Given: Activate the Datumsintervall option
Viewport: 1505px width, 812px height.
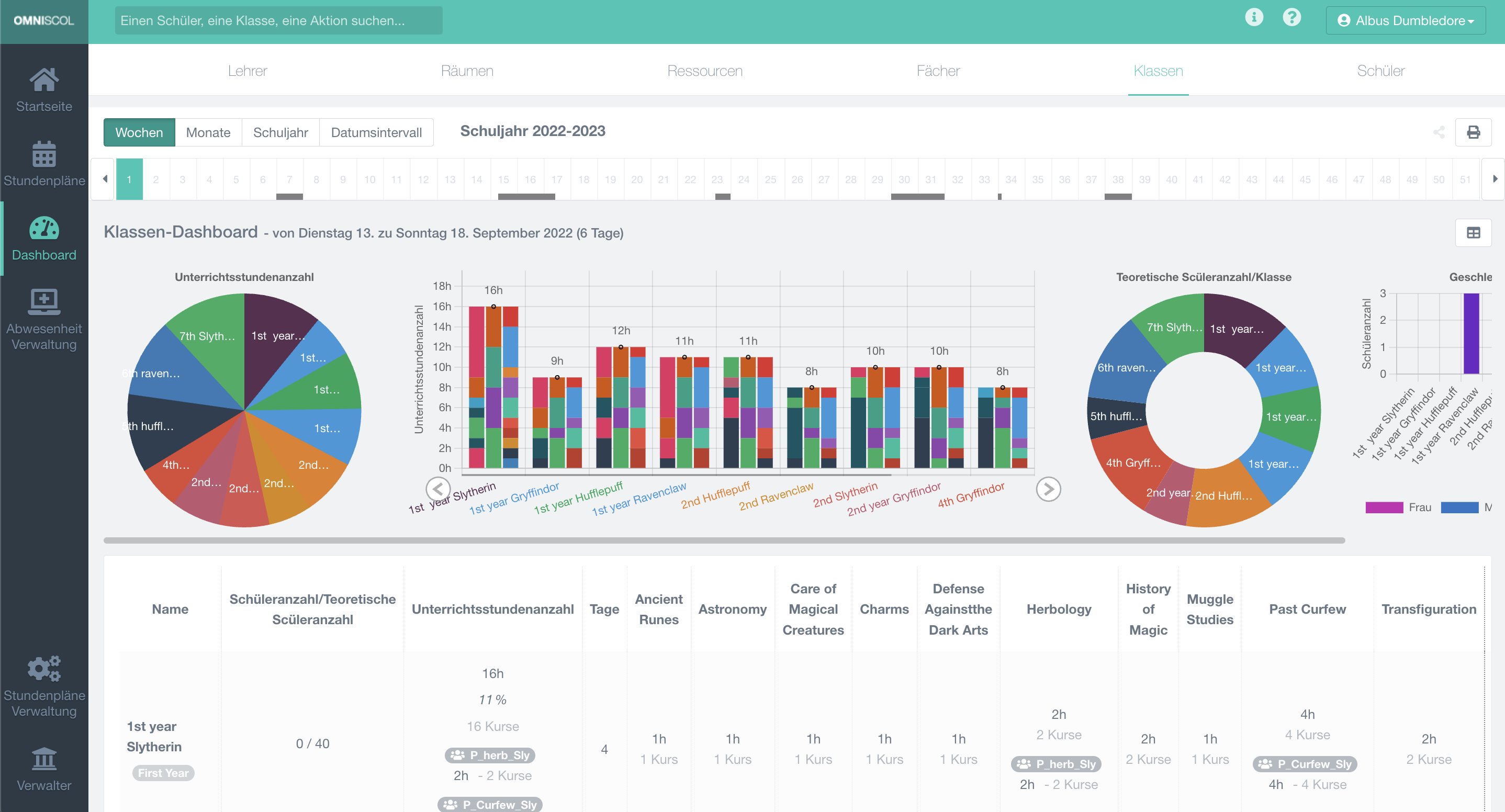Looking at the screenshot, I should click(376, 132).
